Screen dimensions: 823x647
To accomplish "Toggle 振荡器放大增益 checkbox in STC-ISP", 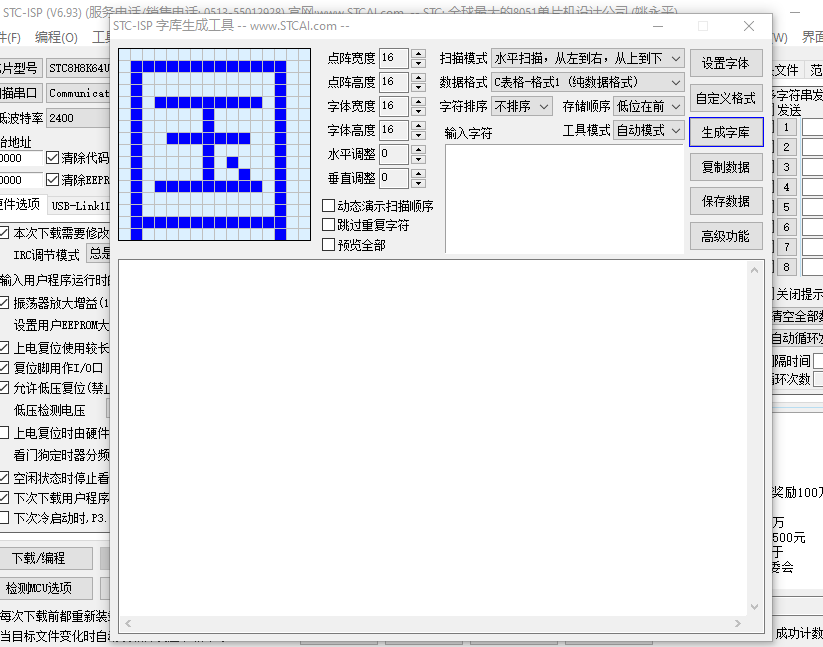I will coord(4,303).
